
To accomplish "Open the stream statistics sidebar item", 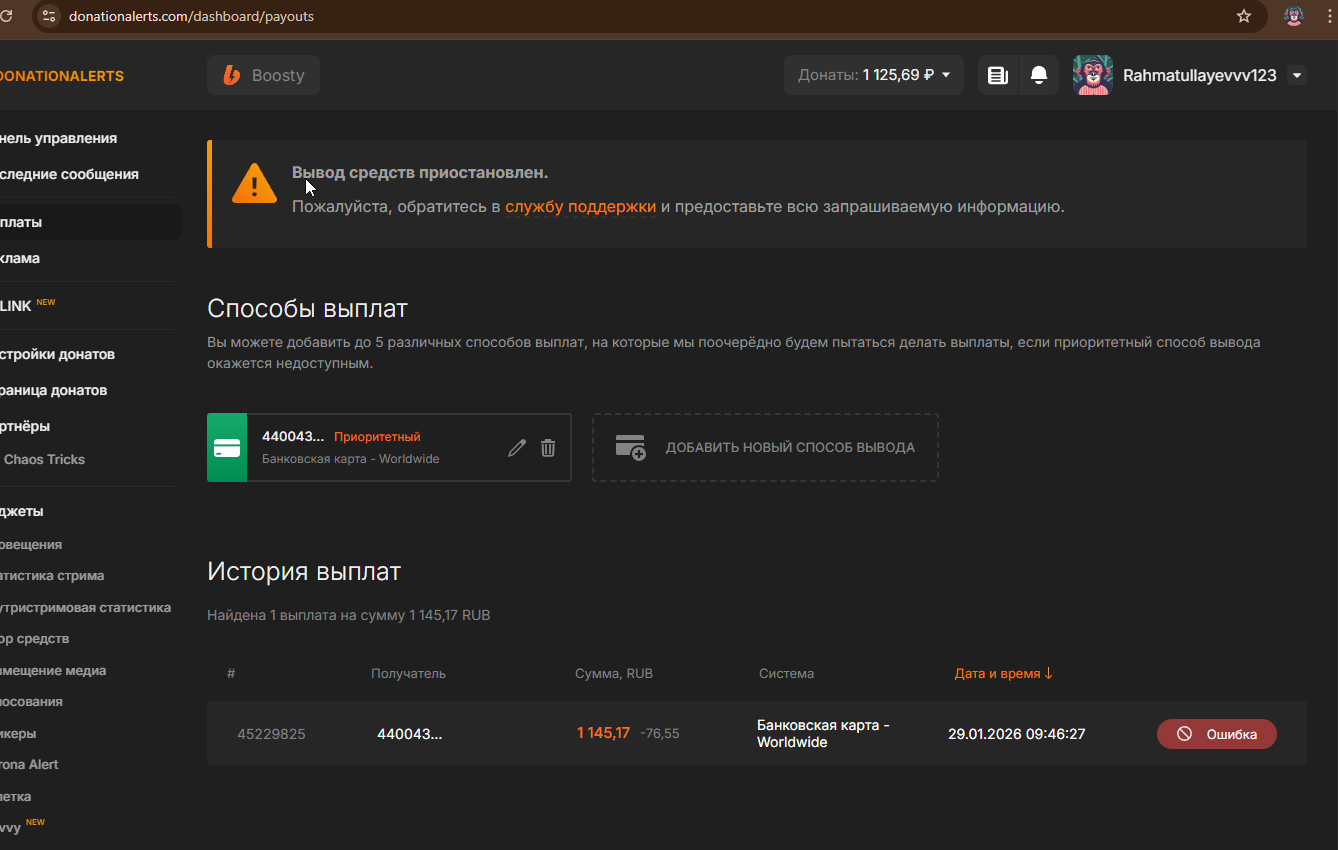I will coord(52,576).
